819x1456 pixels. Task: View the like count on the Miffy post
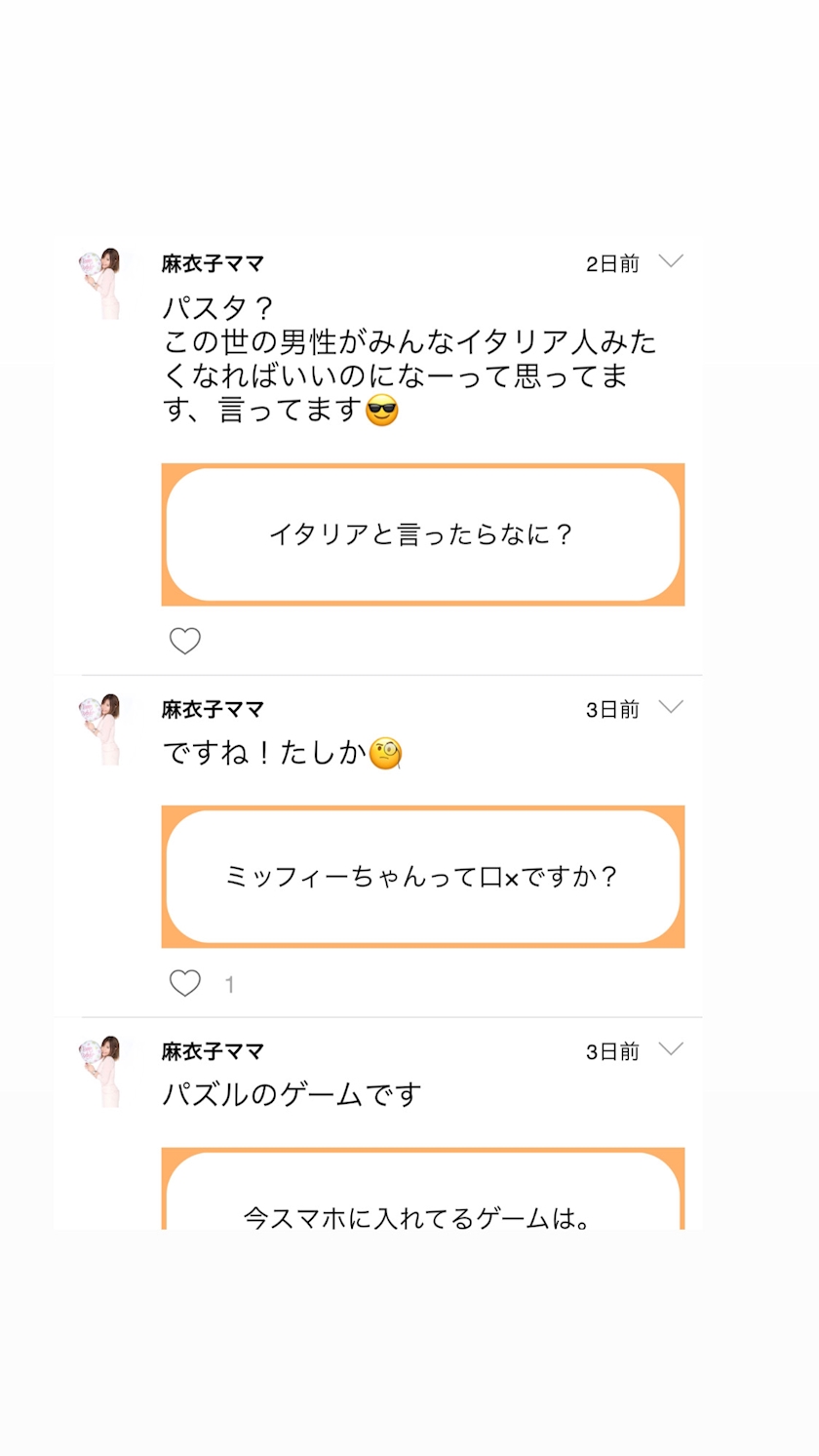[229, 985]
